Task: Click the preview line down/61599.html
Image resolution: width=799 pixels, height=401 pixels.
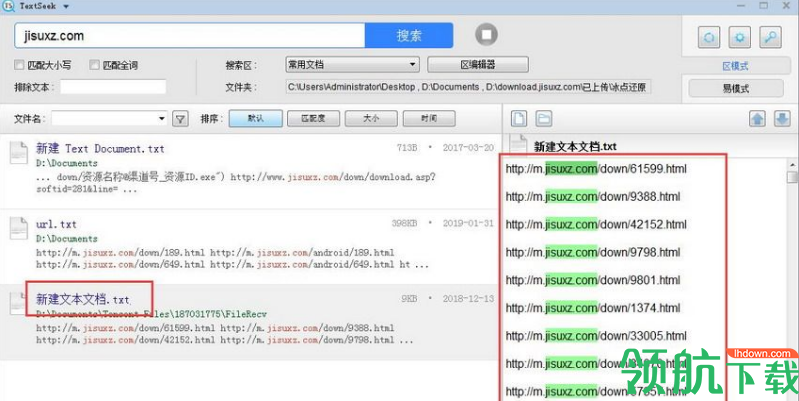Action: click(596, 169)
